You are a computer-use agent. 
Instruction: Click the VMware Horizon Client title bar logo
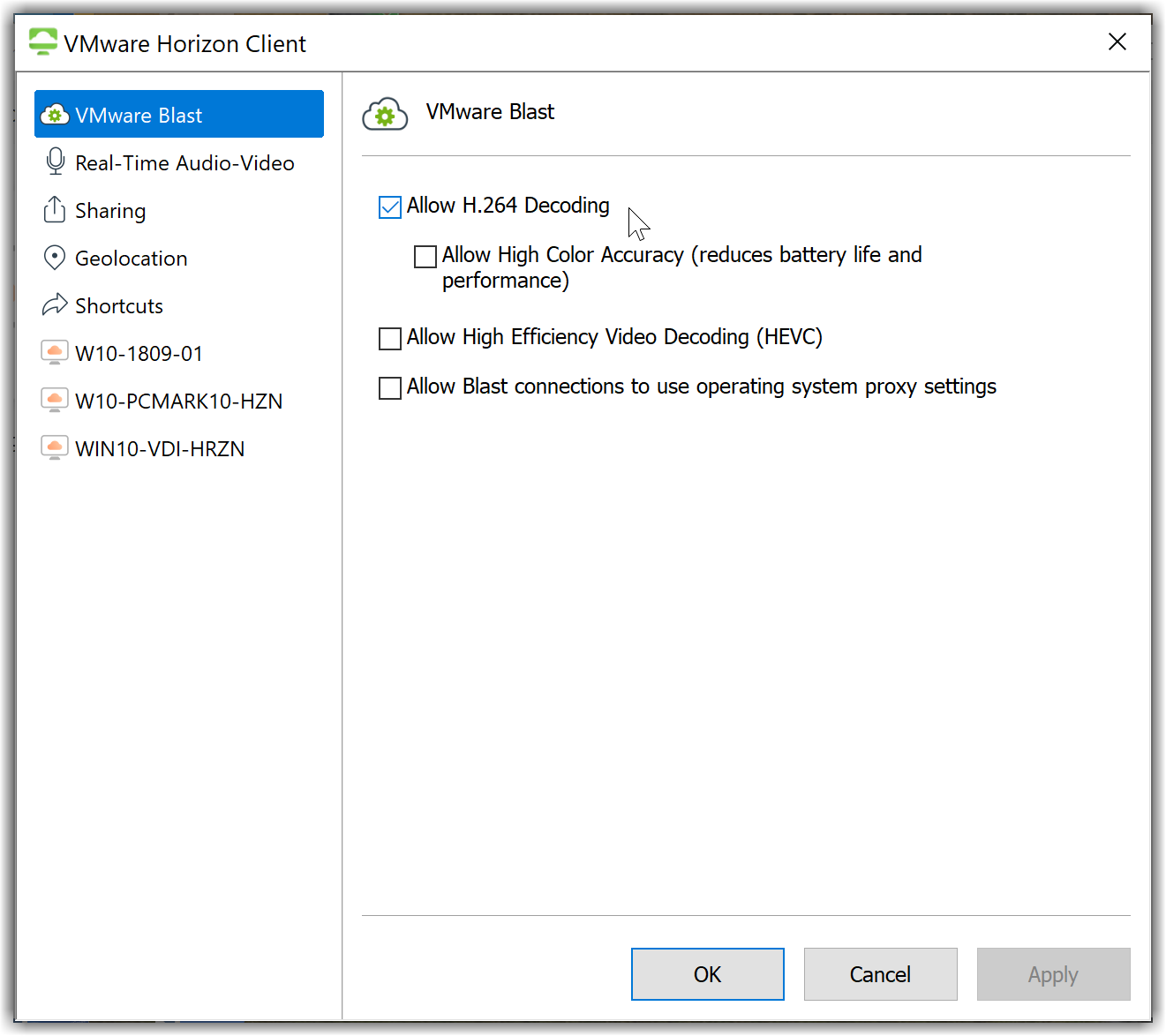point(42,42)
